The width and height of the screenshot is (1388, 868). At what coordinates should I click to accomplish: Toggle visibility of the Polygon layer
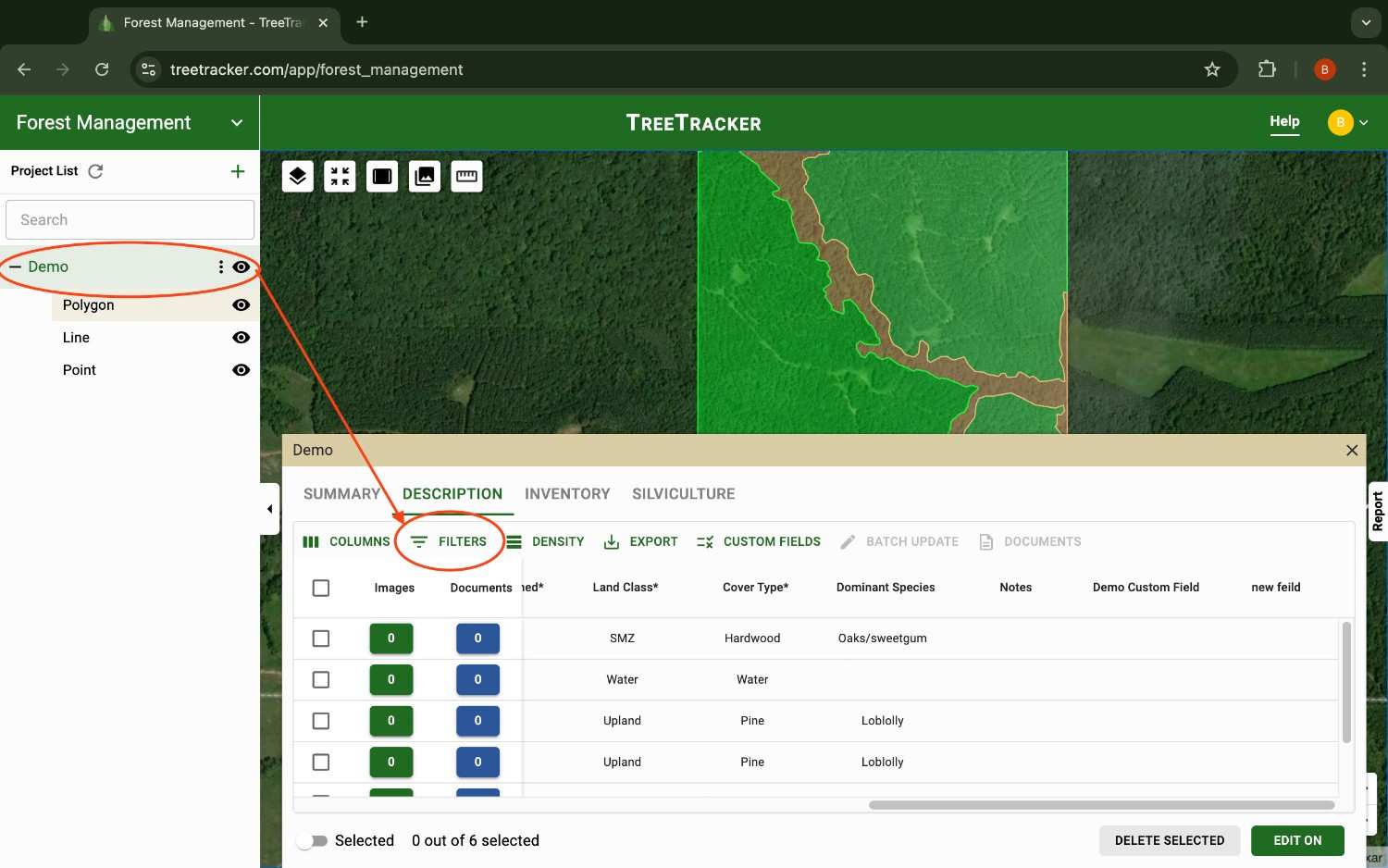click(x=241, y=304)
